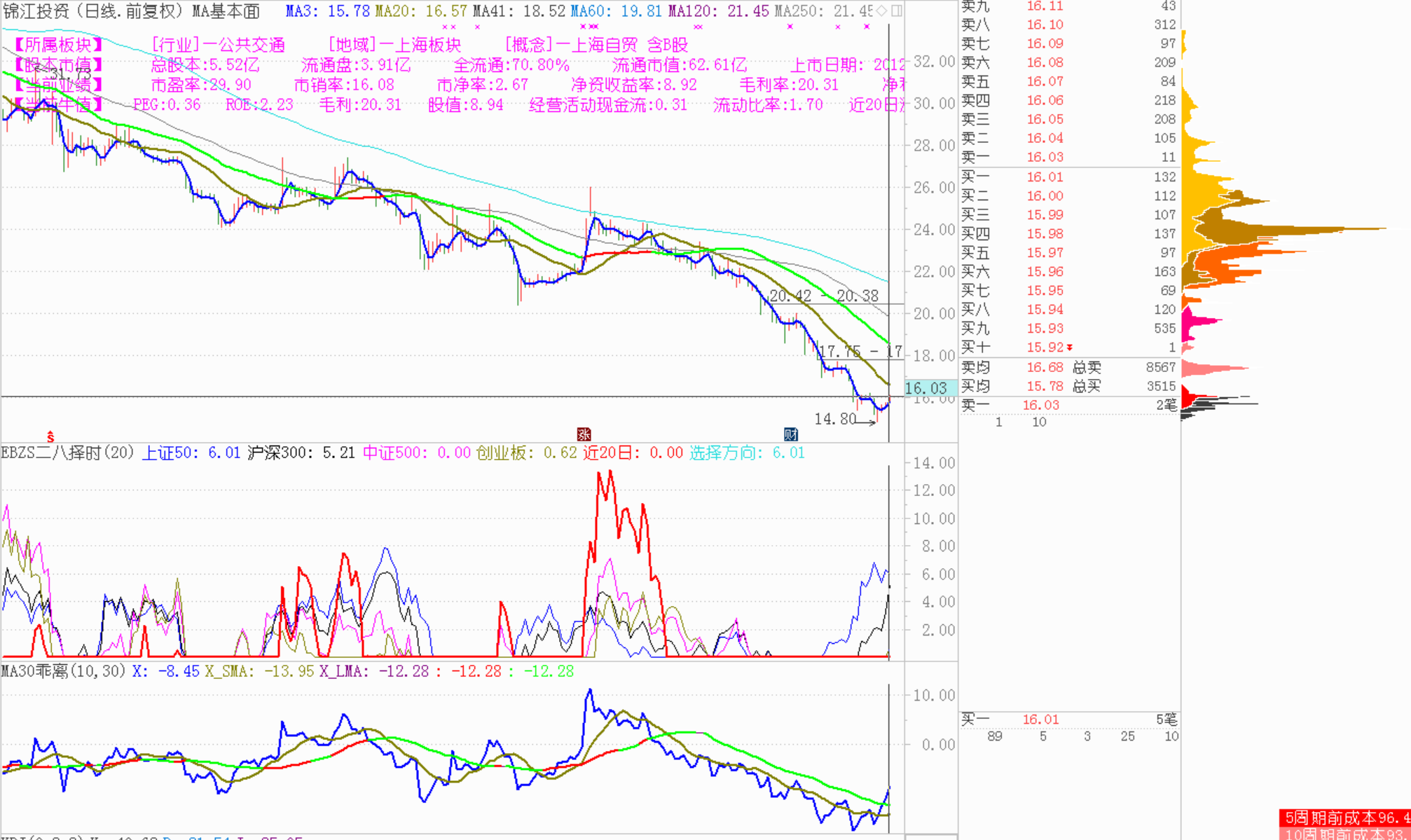
Task: Click the rightmost magenta x info marker
Action: [x=867, y=27]
